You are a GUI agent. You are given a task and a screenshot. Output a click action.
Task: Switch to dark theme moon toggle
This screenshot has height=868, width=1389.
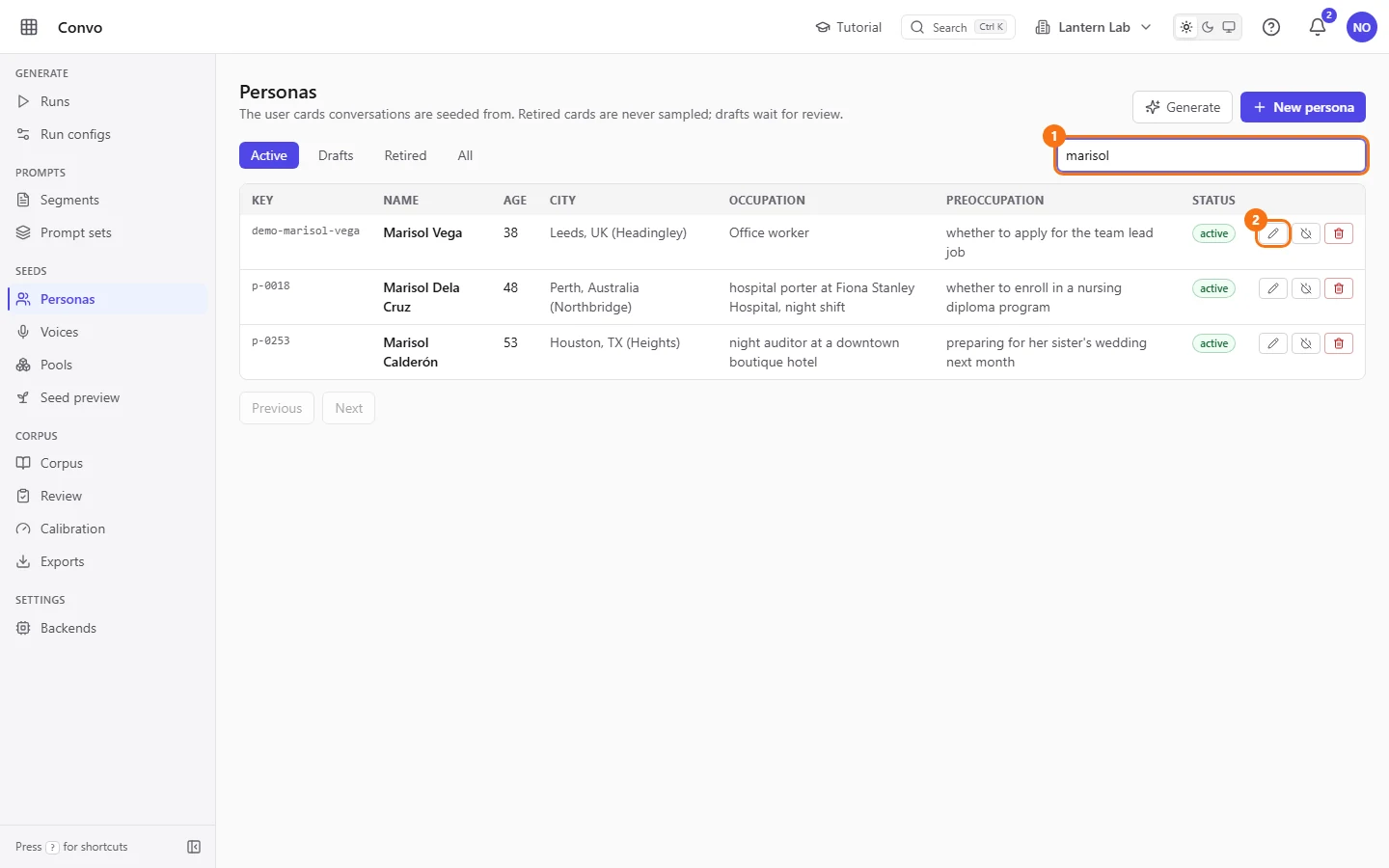(1208, 27)
